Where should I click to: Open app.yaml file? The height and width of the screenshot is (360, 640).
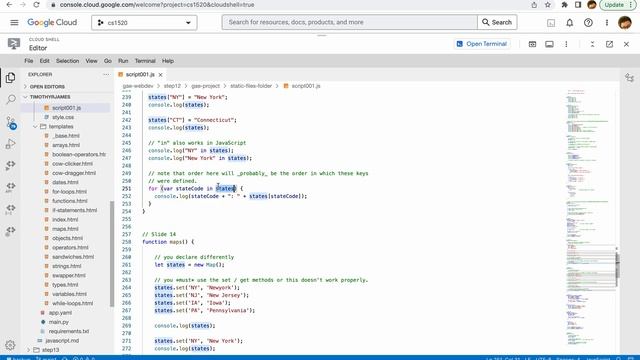(x=60, y=313)
